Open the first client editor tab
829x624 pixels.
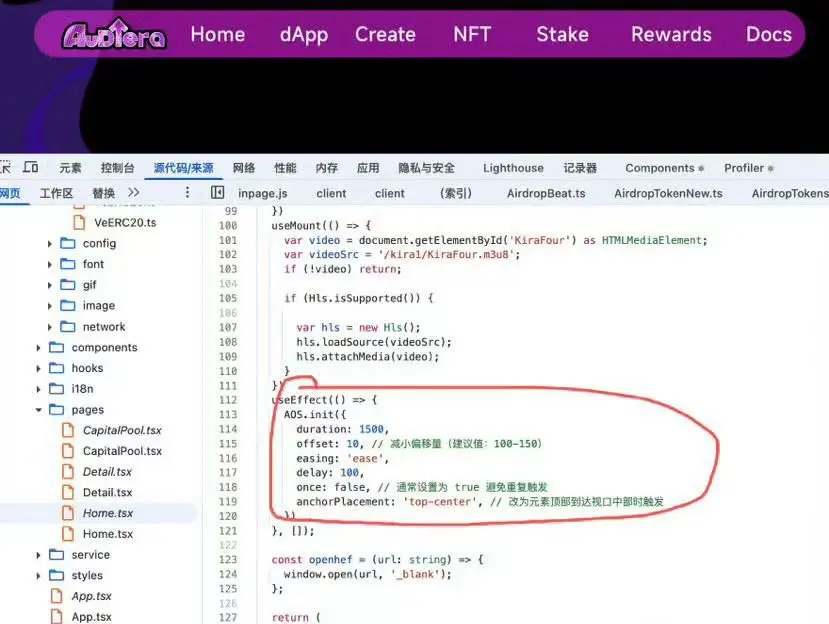tap(331, 194)
